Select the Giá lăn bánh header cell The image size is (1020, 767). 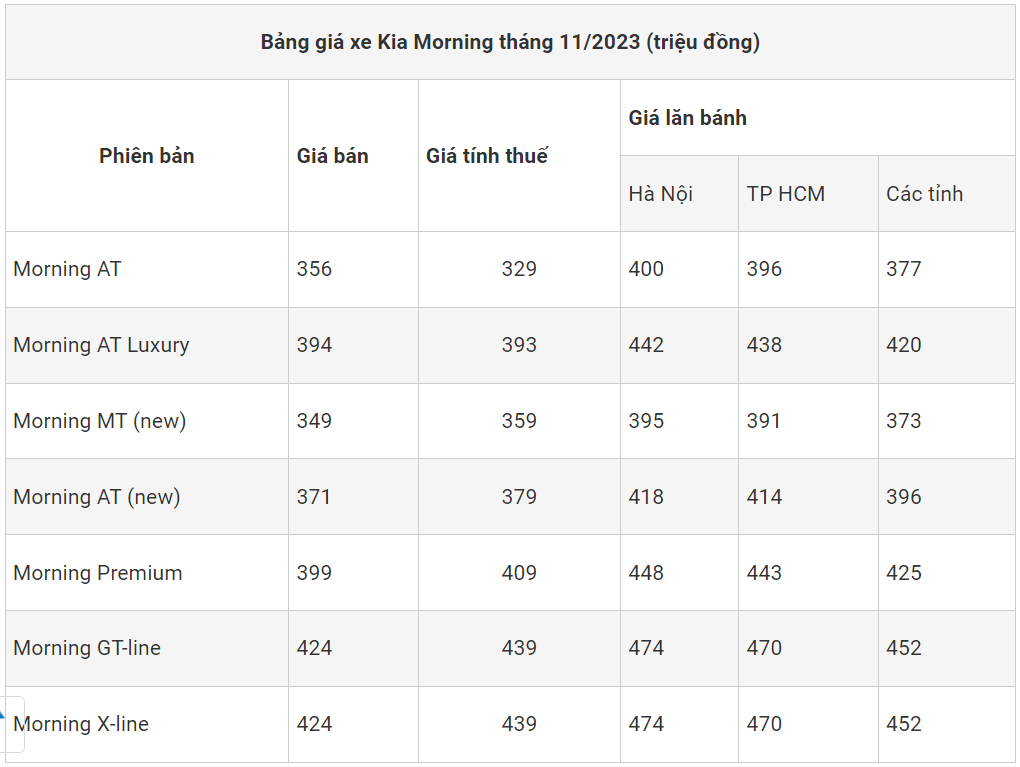point(688,118)
